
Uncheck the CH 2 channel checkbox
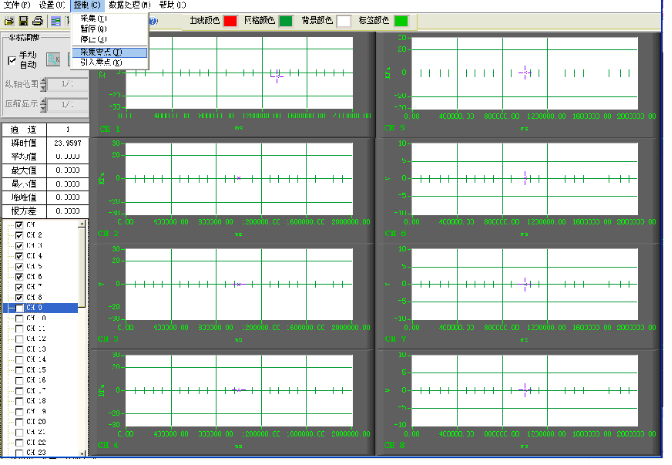click(19, 235)
